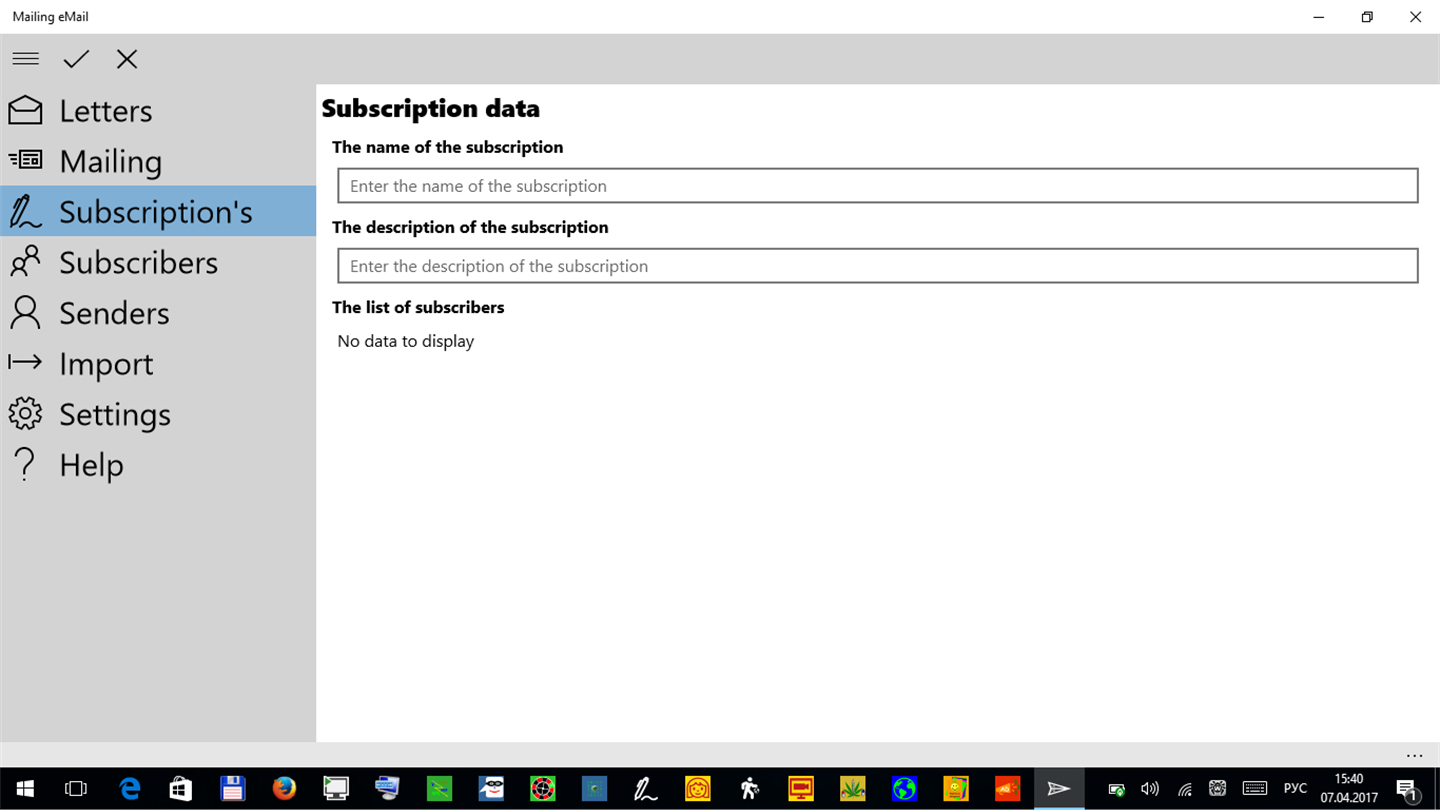Screen dimensions: 1440x810
Task: Click the Mailing newspaper icon
Action: (x=25, y=160)
